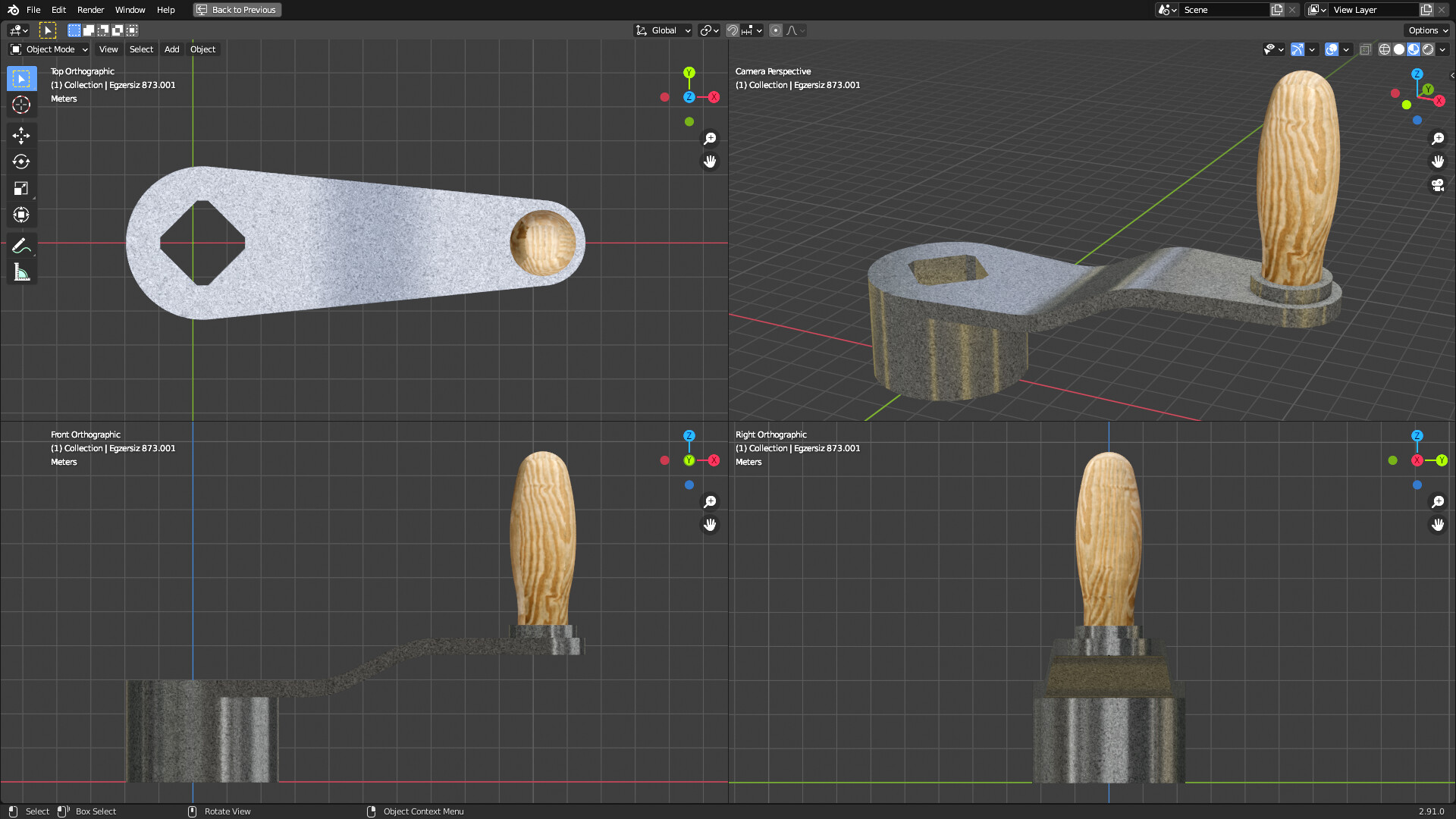Click the Z axis on the camera view navigation gizmo
The width and height of the screenshot is (1456, 819).
coord(1417,74)
